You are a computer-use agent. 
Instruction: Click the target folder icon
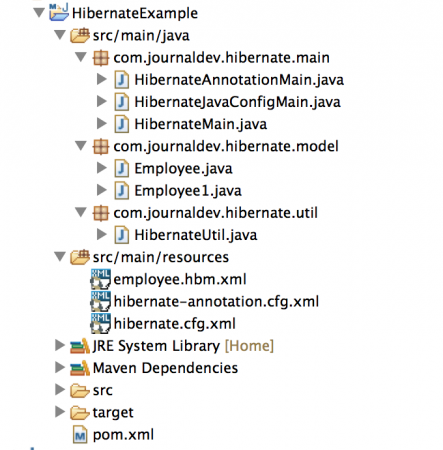[x=80, y=413]
